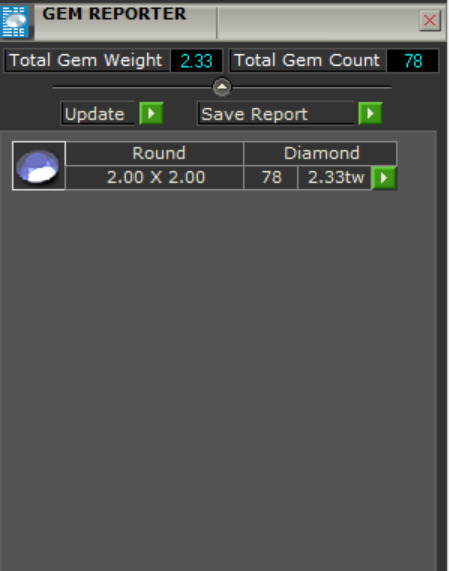Click the green arrow next to Update

click(x=151, y=113)
